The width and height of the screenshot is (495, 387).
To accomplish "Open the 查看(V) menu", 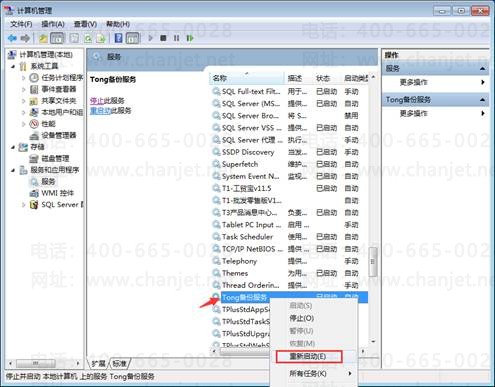I will (x=85, y=24).
